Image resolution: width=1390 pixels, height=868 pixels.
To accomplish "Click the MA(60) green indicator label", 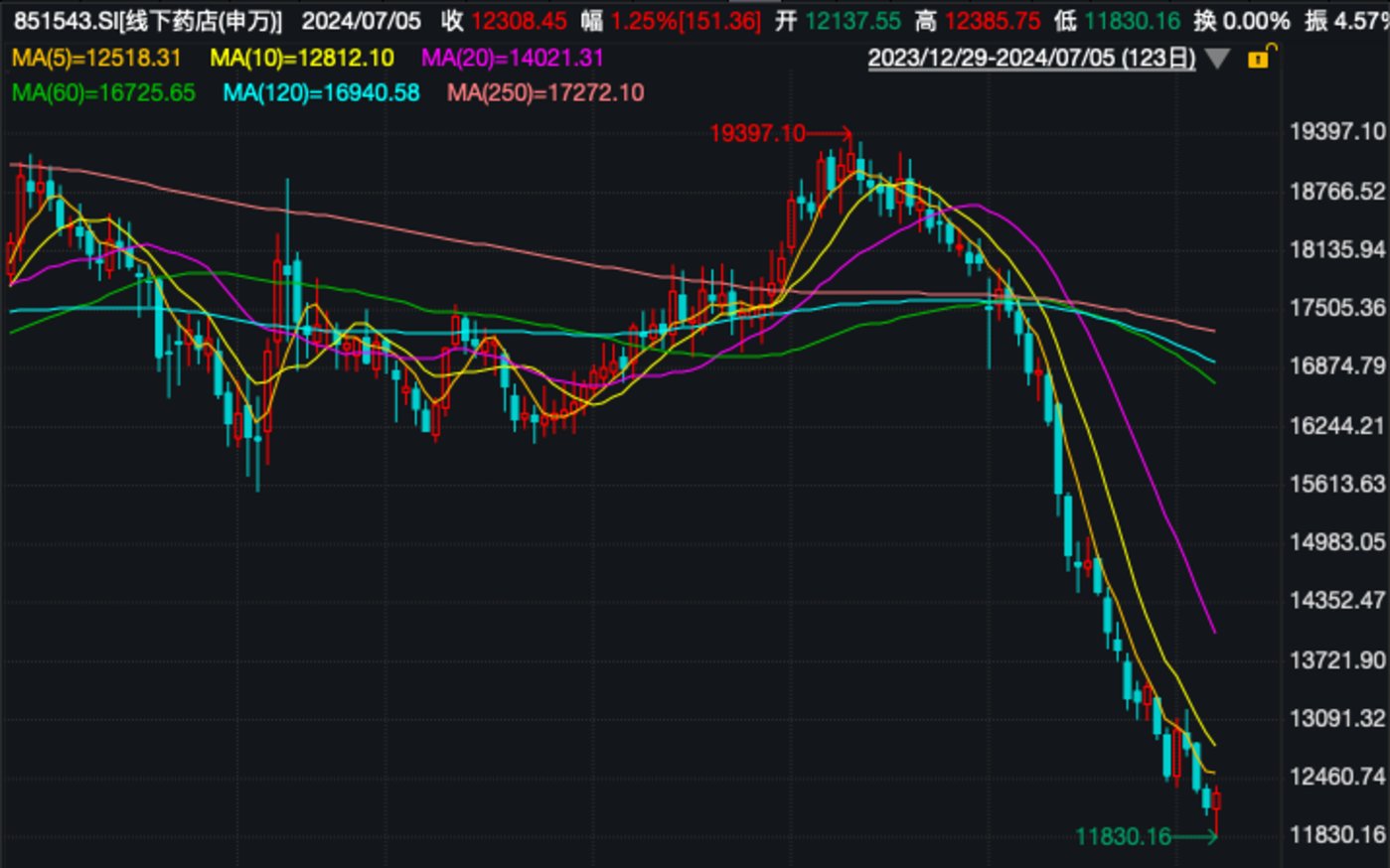I will (103, 93).
